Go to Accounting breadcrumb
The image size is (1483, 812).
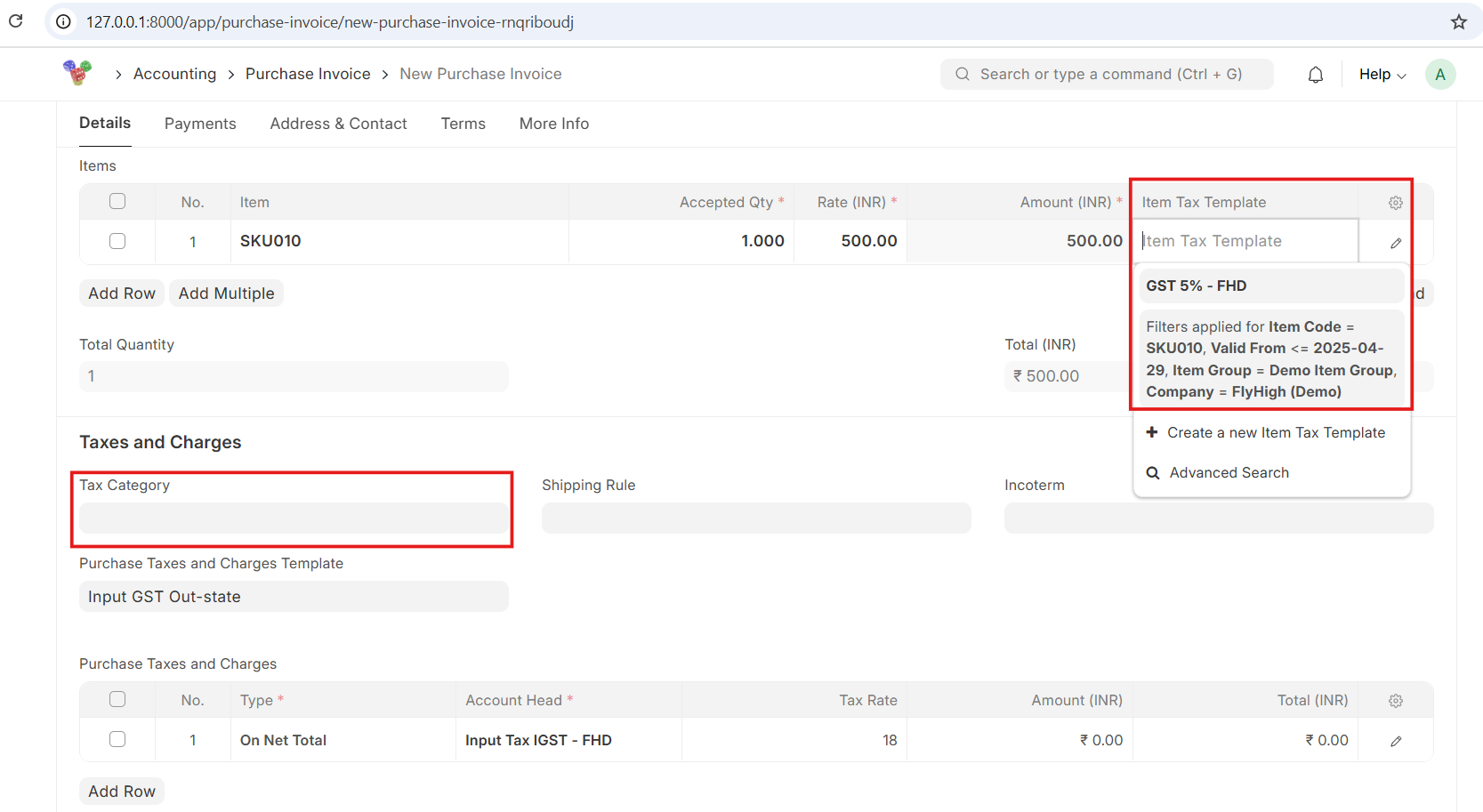[x=174, y=74]
